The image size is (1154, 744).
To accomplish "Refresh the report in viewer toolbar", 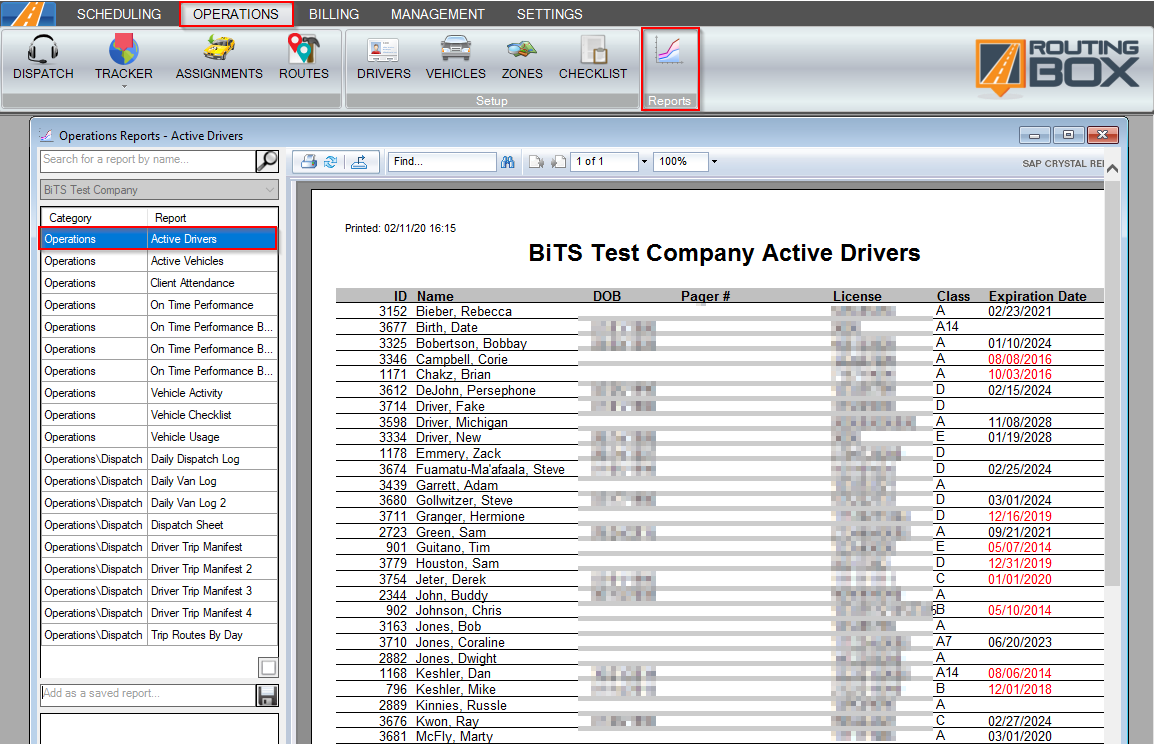I will point(330,162).
